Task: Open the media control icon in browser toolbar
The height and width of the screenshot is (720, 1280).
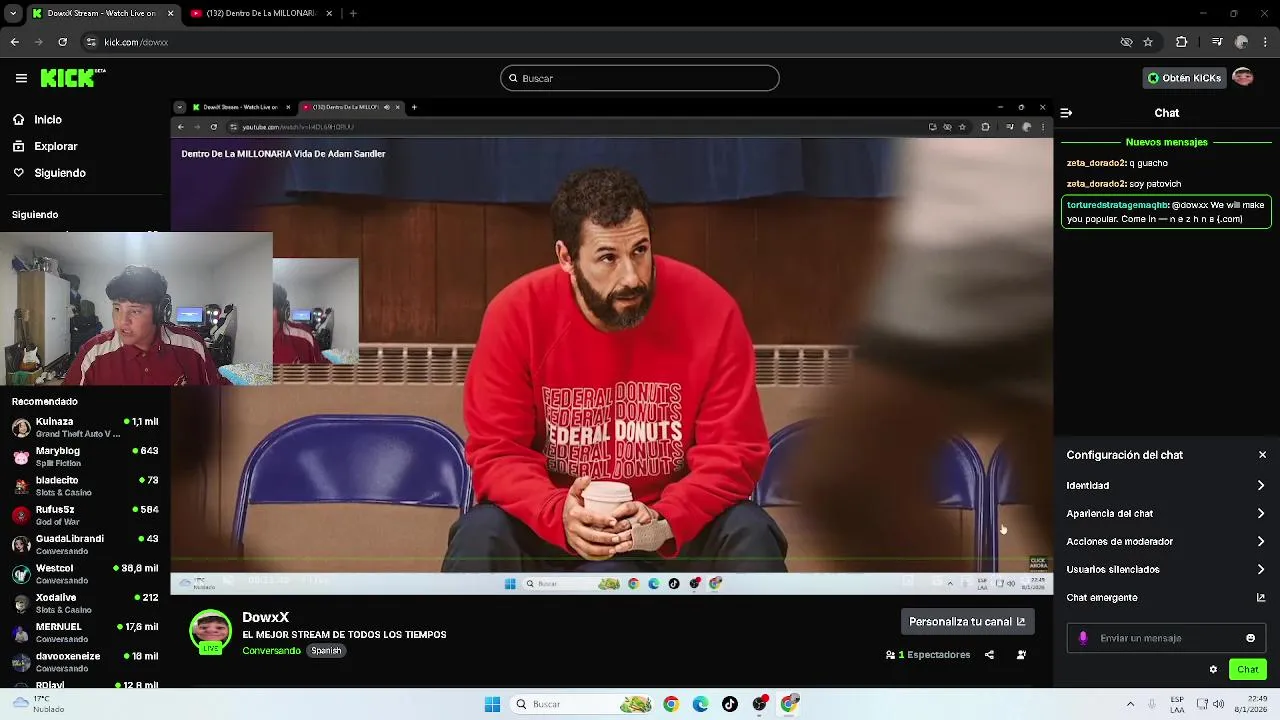Action: click(x=1217, y=42)
